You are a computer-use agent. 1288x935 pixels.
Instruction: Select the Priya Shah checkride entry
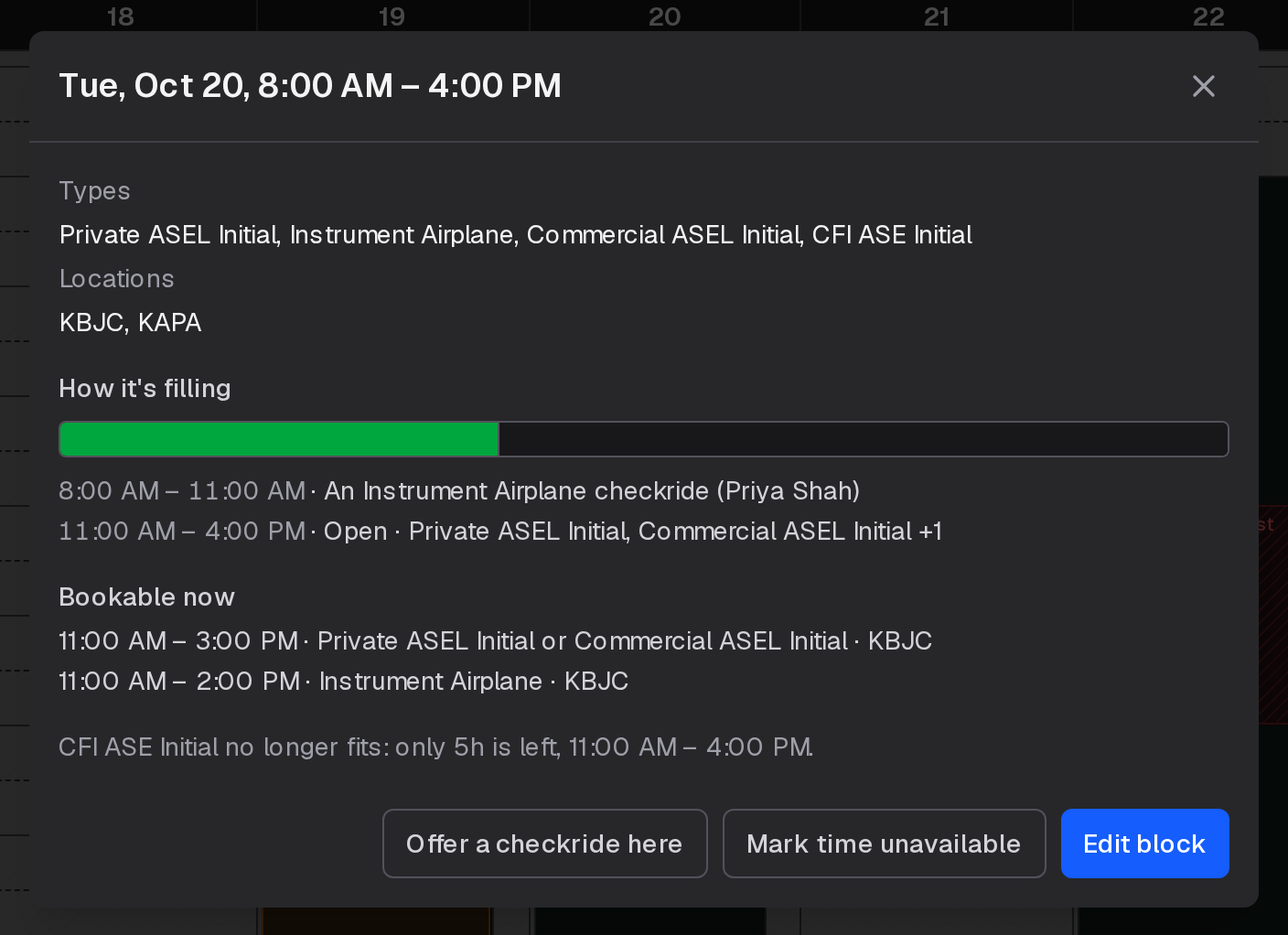459,491
